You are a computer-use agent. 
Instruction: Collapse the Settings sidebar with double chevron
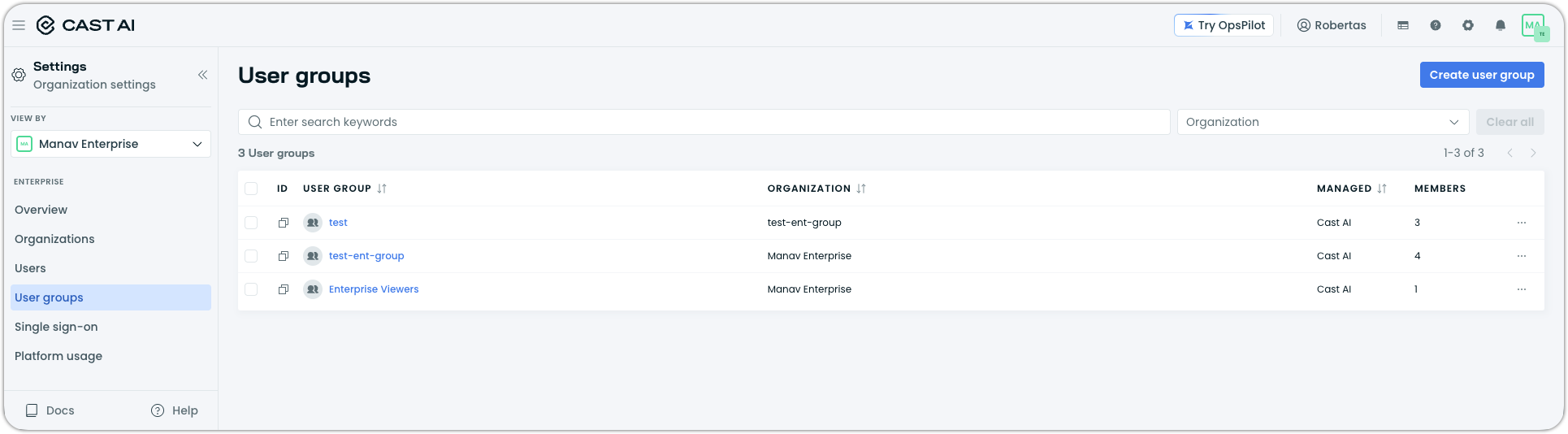(202, 75)
